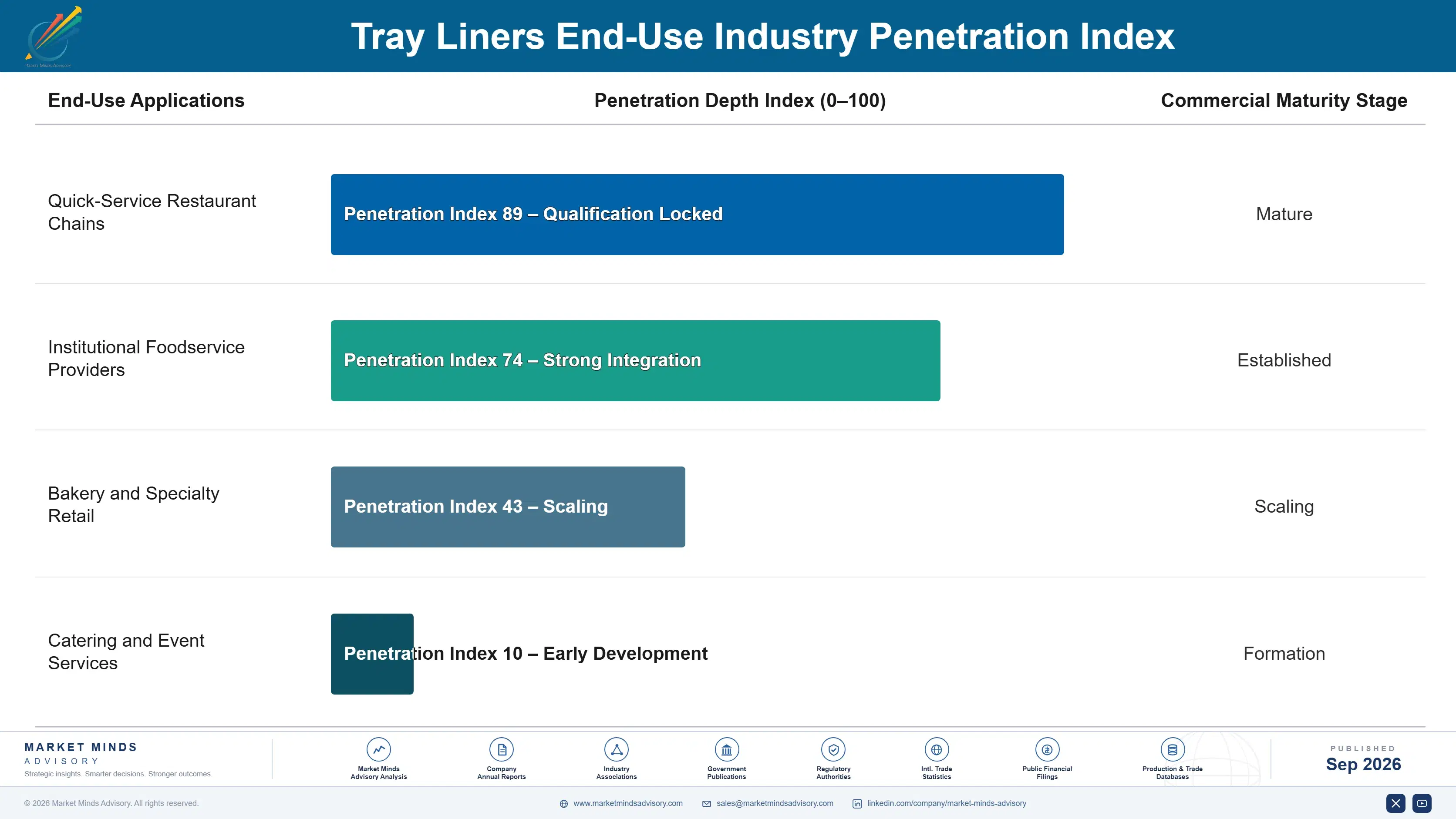The height and width of the screenshot is (819, 1456).
Task: Select the Penetration Index 74 green bar
Action: 635,361
